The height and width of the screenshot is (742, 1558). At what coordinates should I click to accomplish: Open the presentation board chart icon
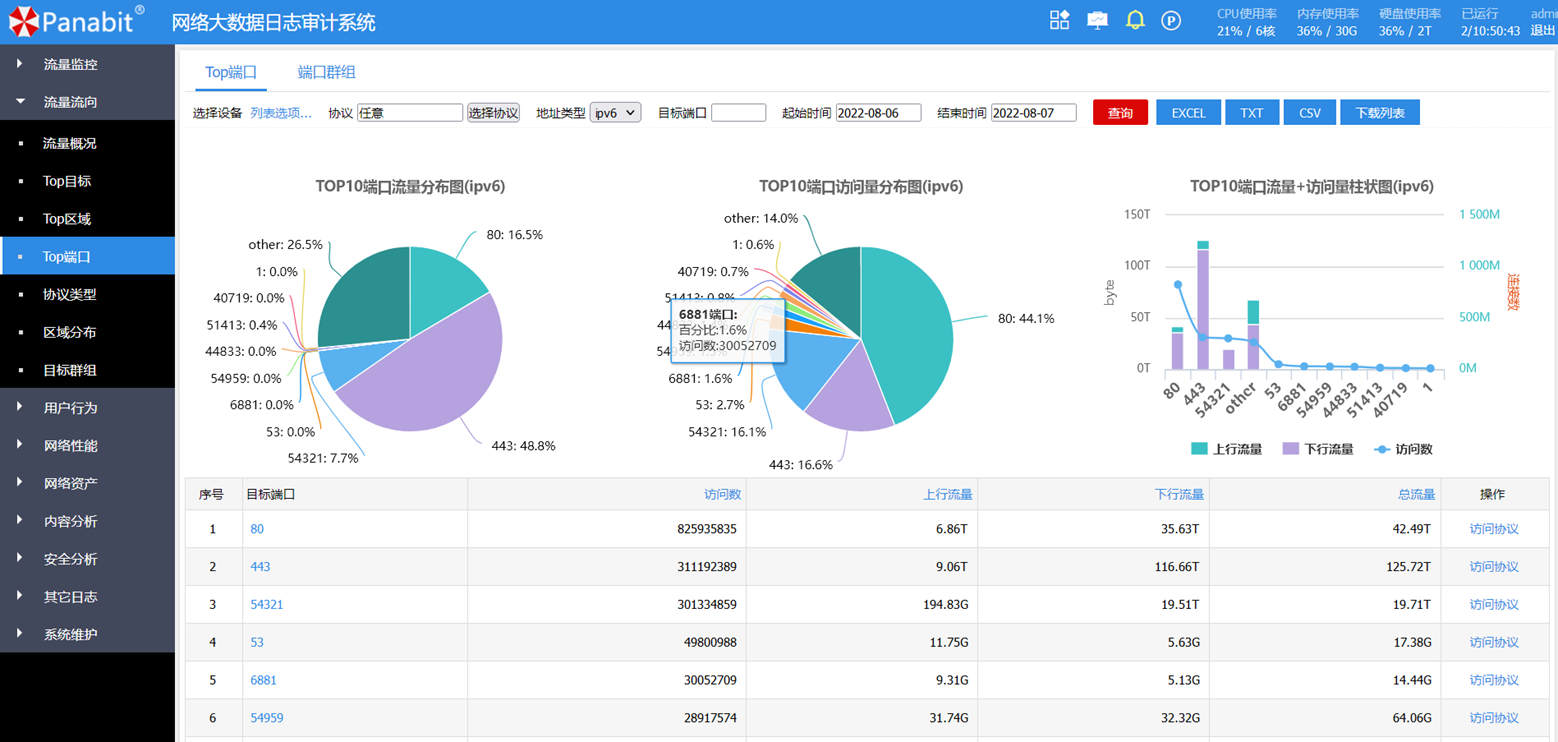1098,20
